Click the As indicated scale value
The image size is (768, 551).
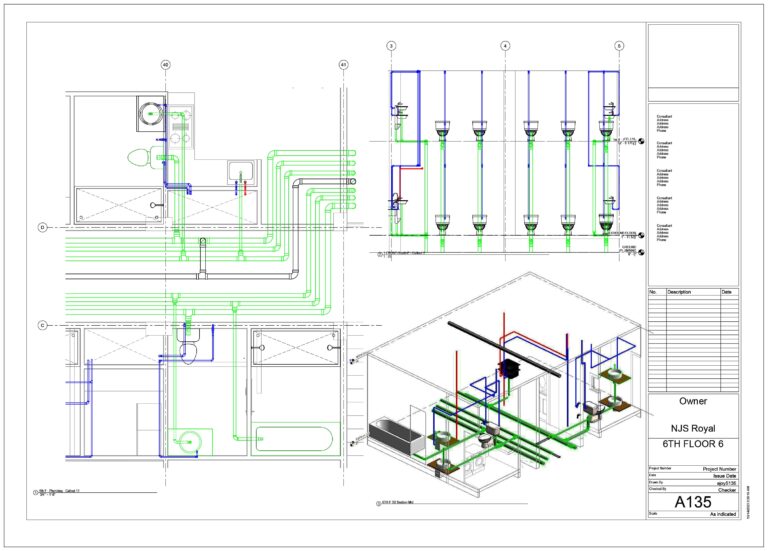click(x=723, y=514)
